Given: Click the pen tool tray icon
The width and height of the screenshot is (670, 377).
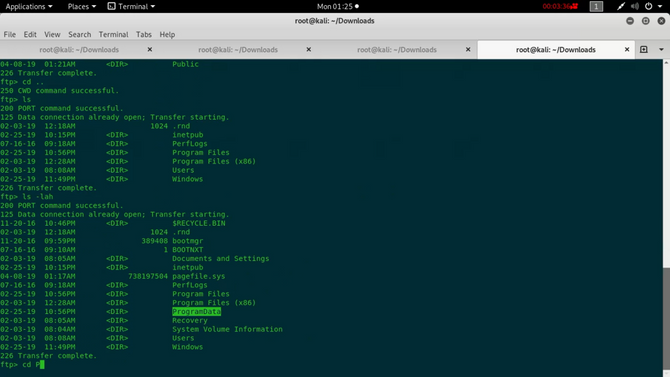Looking at the screenshot, I should pos(620,6).
